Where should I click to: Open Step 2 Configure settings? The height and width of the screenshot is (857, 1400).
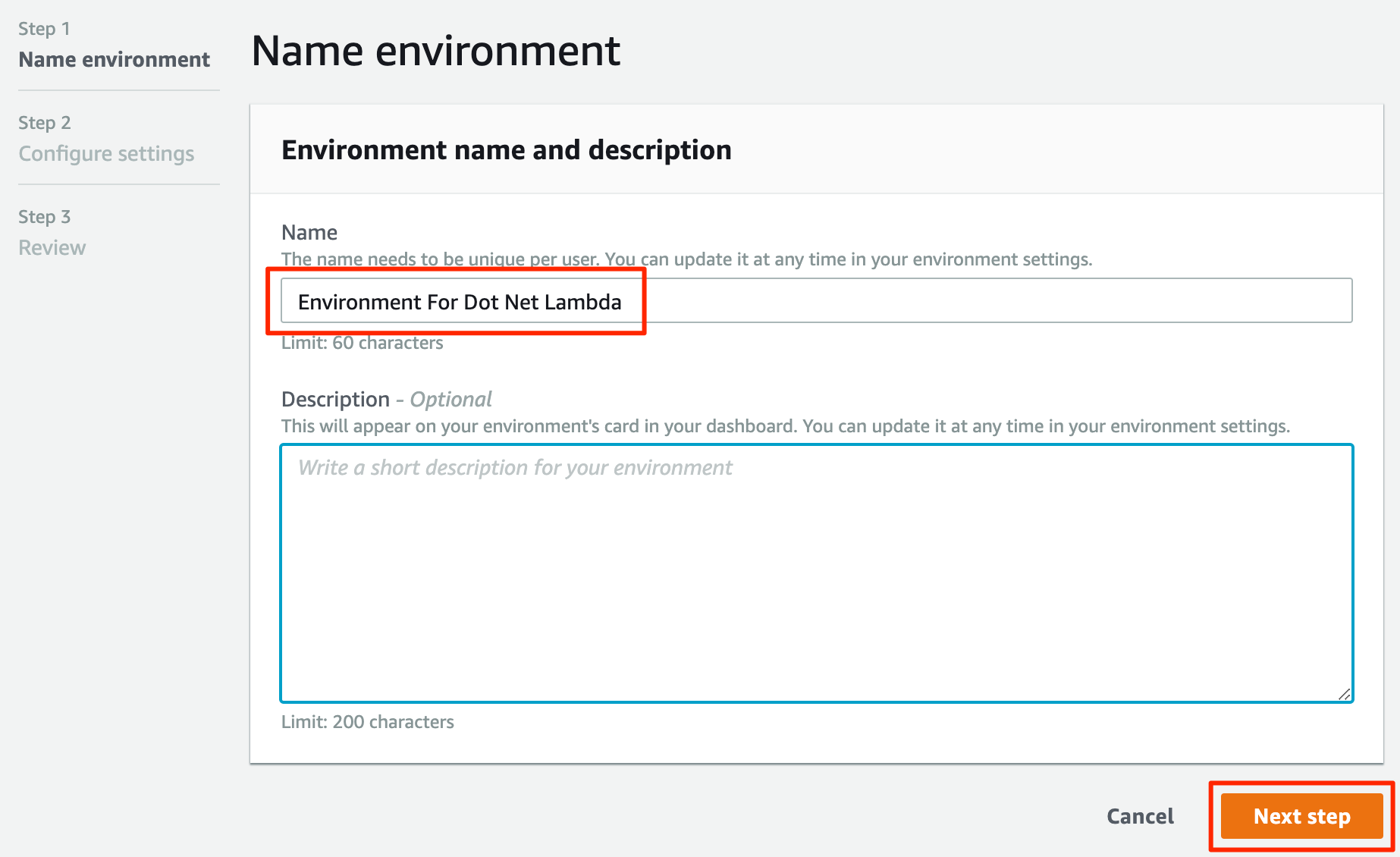tap(106, 153)
